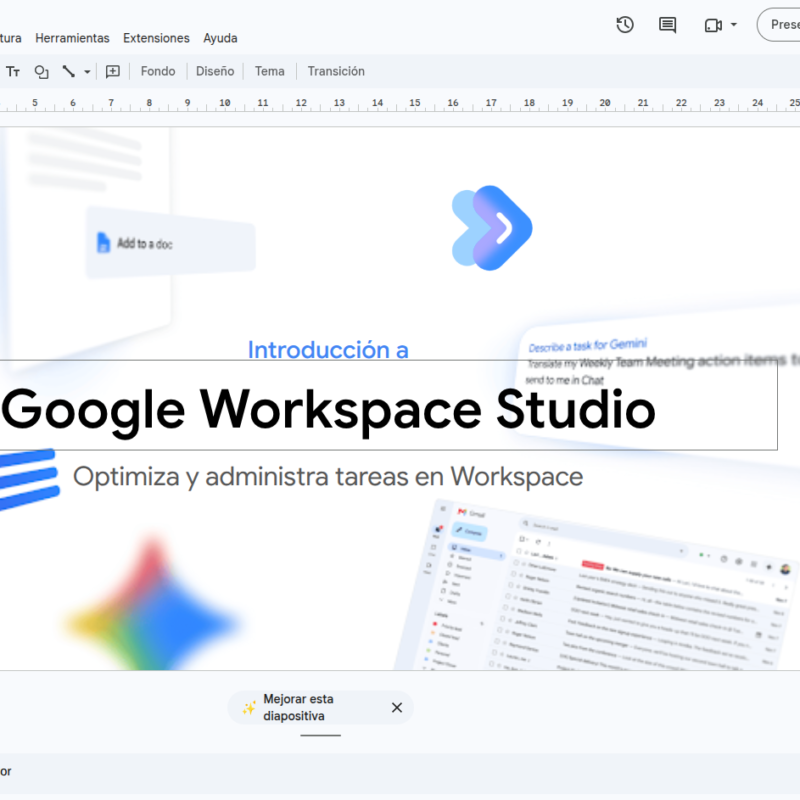Screen dimensions: 800x800
Task: Open the Herramientas menu
Action: pos(72,38)
